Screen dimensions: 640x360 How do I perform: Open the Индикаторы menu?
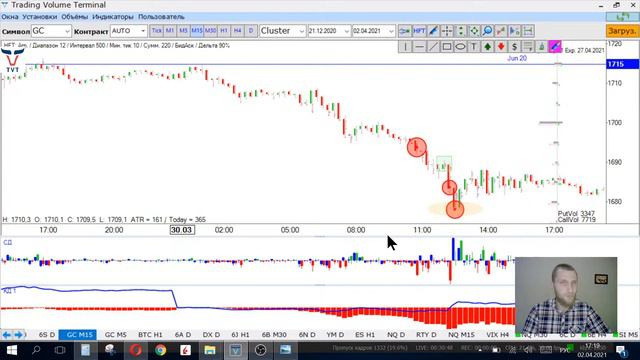113,17
